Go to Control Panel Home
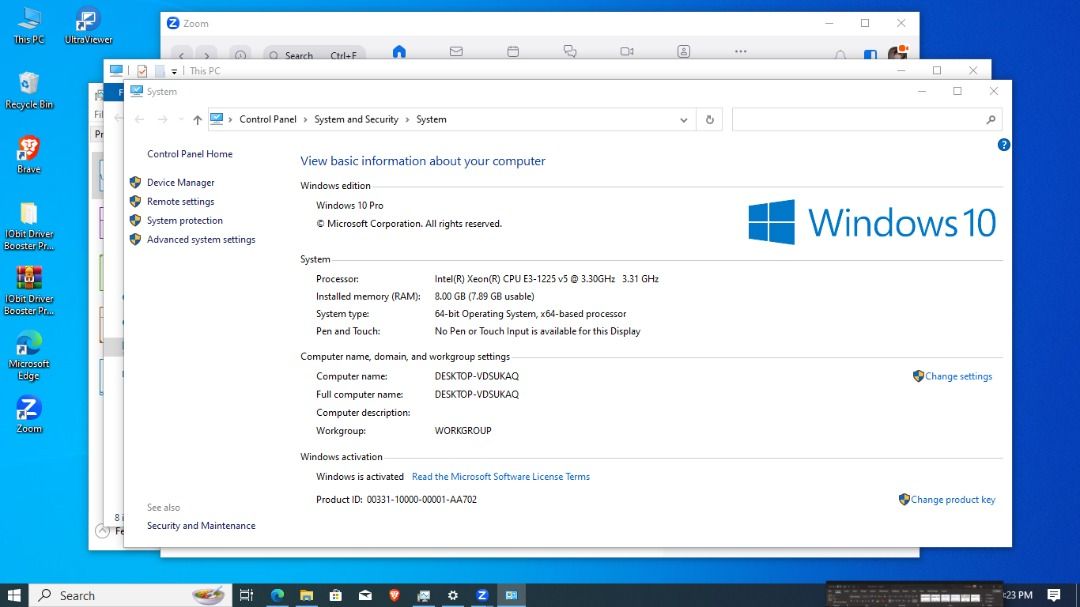 click(189, 154)
